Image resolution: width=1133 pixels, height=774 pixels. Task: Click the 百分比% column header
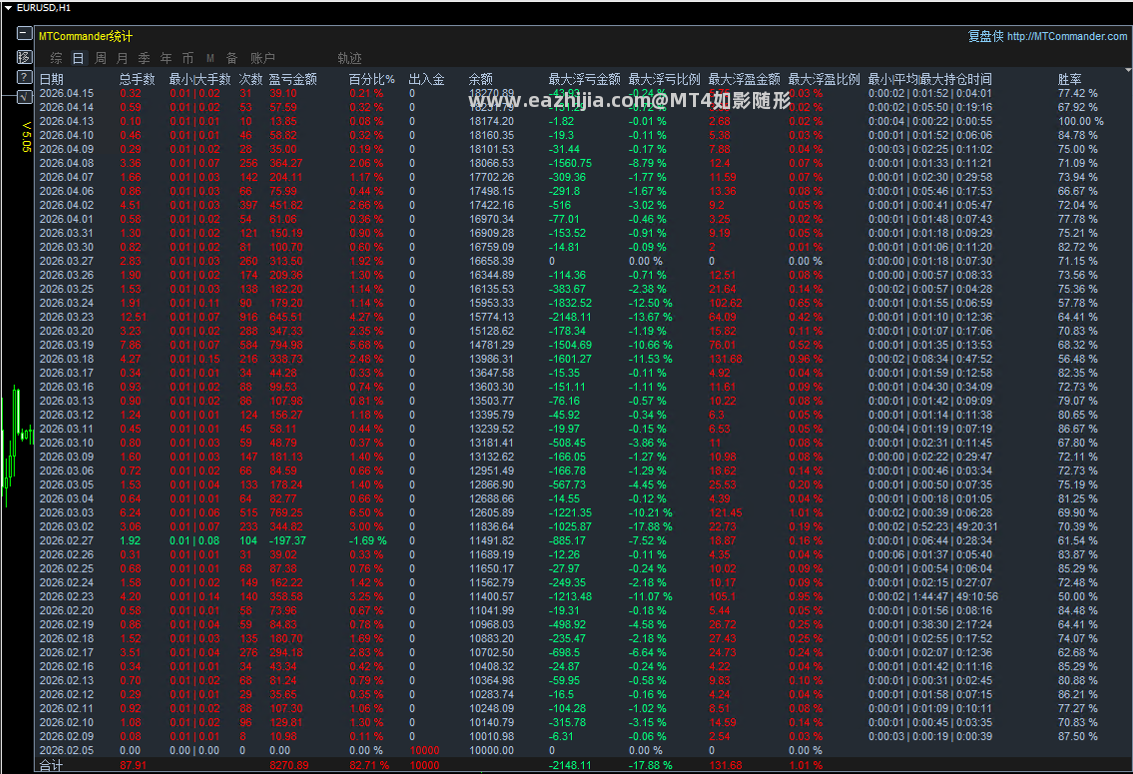pyautogui.click(x=372, y=79)
